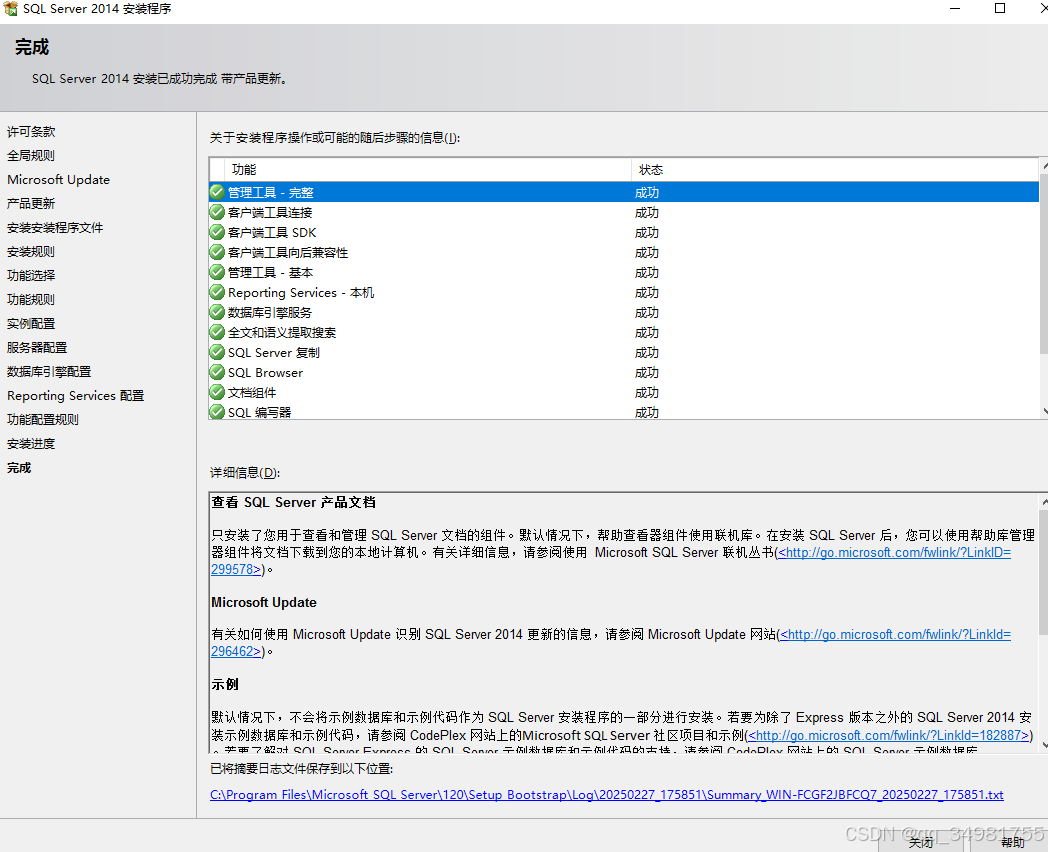Click the success icon next to SQL Server 复制
This screenshot has height=852, width=1048.
click(216, 352)
